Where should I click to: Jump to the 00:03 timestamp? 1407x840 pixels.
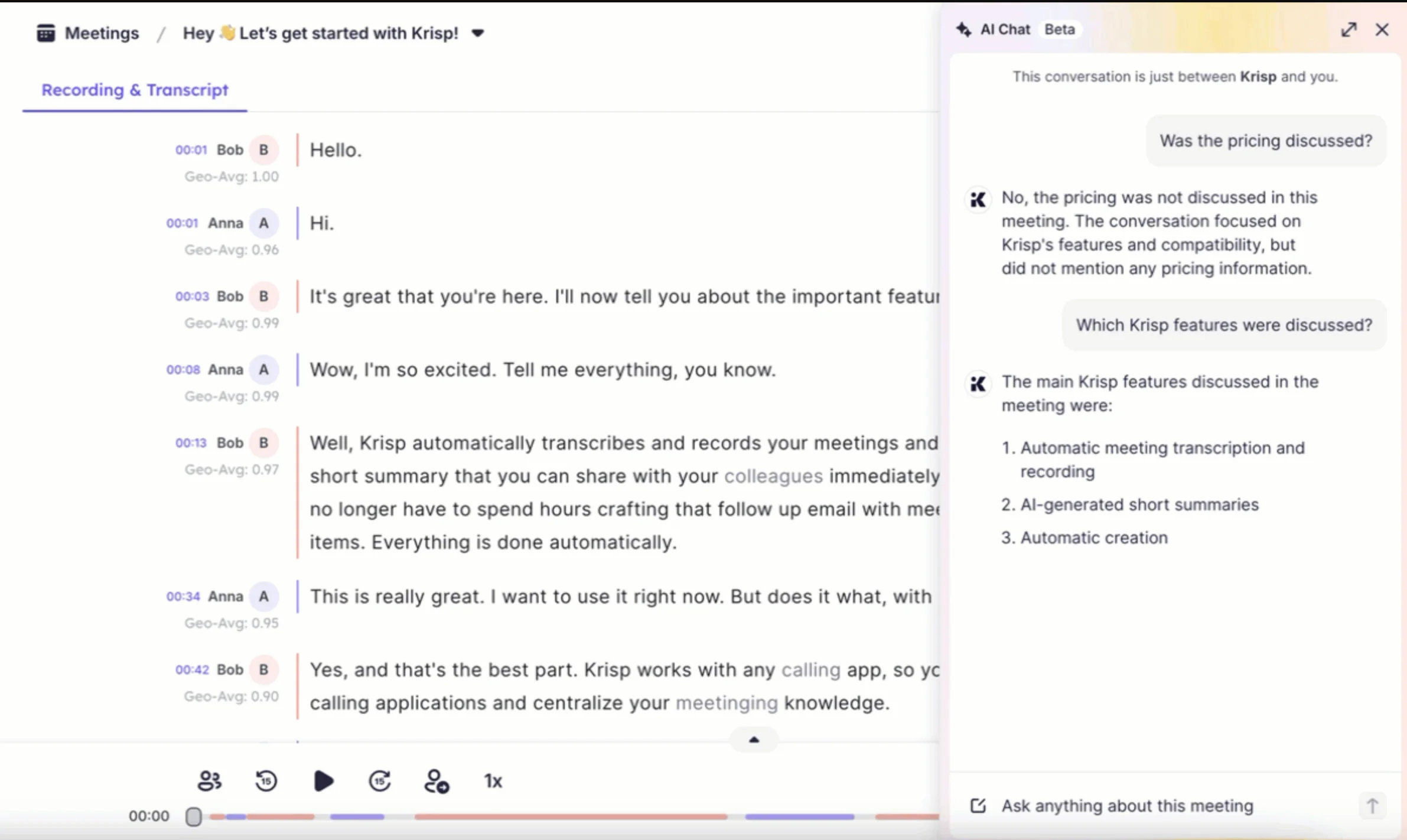[x=192, y=297]
